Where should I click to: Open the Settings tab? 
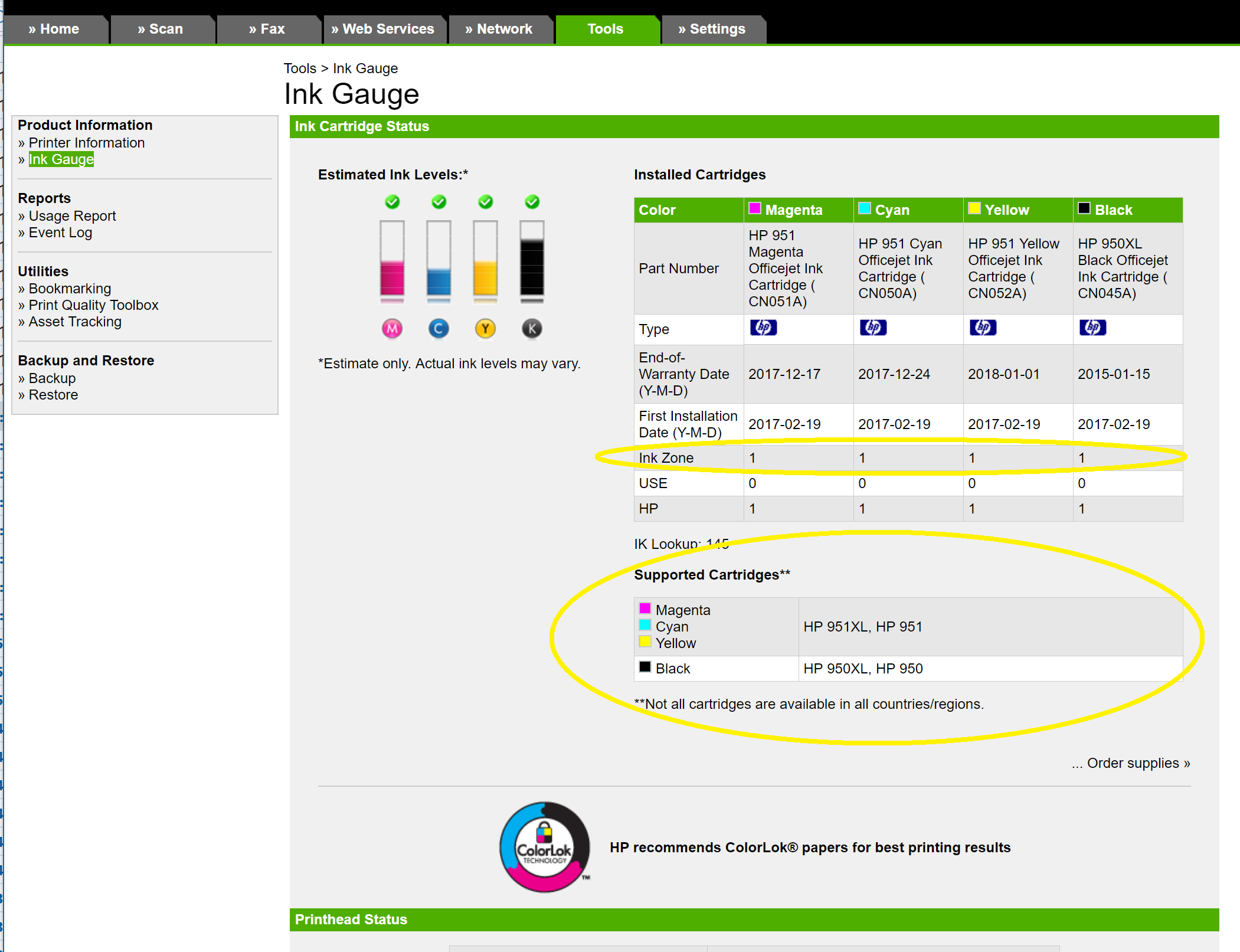[x=712, y=29]
